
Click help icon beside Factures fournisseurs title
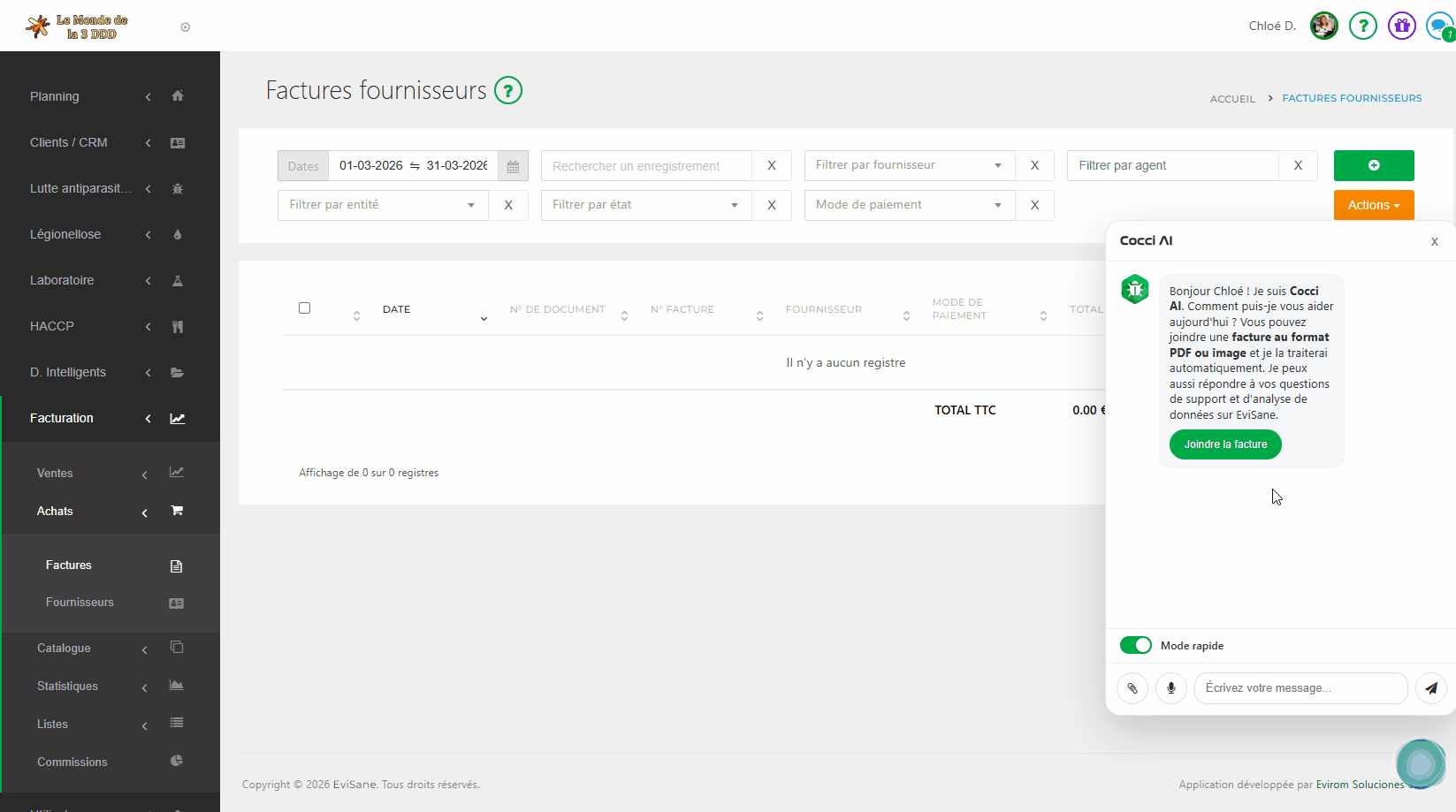point(508,90)
